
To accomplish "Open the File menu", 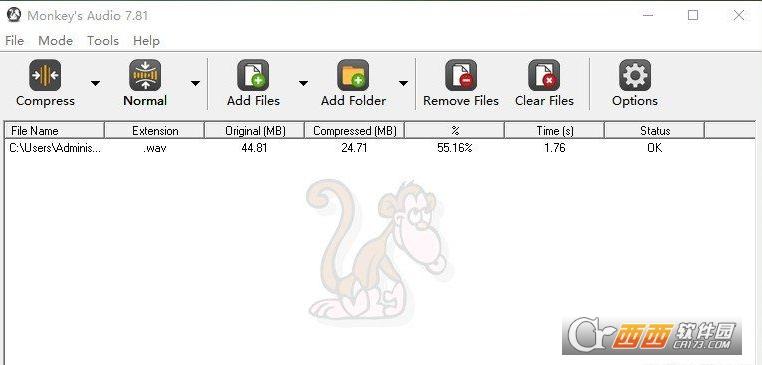I will pos(15,41).
